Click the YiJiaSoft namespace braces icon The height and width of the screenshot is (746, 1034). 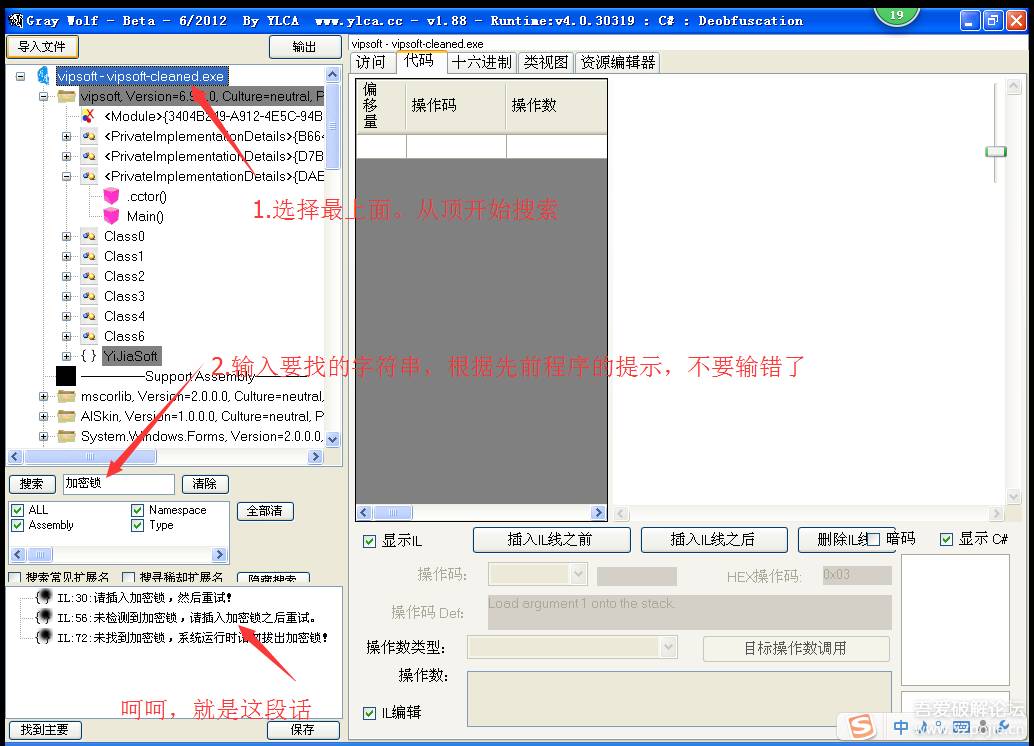(x=89, y=356)
